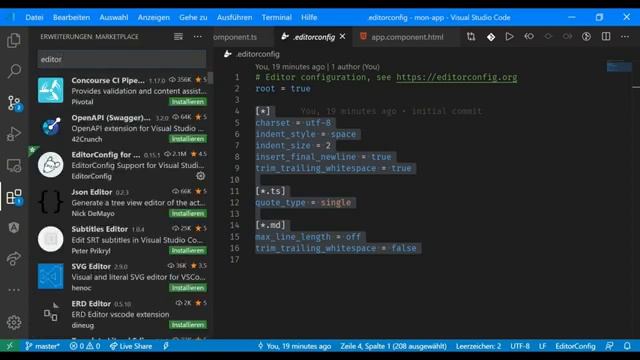Image resolution: width=640 pixels, height=360 pixels.
Task: Install the Concourse CI Pipeline extension
Action: pos(188,102)
